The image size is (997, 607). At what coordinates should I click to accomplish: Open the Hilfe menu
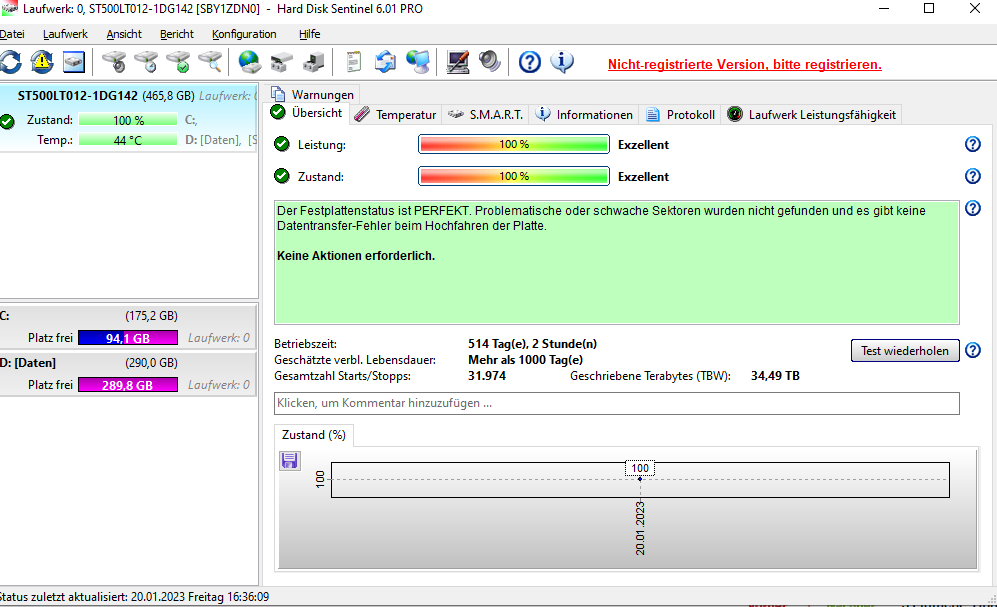[309, 34]
